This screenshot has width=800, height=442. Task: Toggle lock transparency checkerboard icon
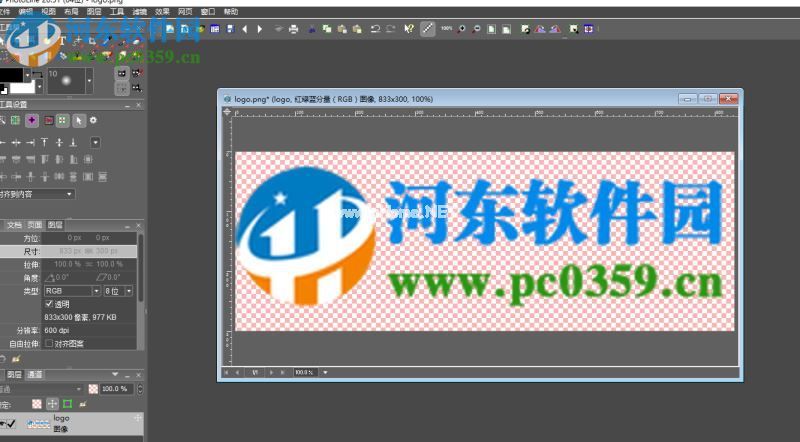pyautogui.click(x=37, y=404)
